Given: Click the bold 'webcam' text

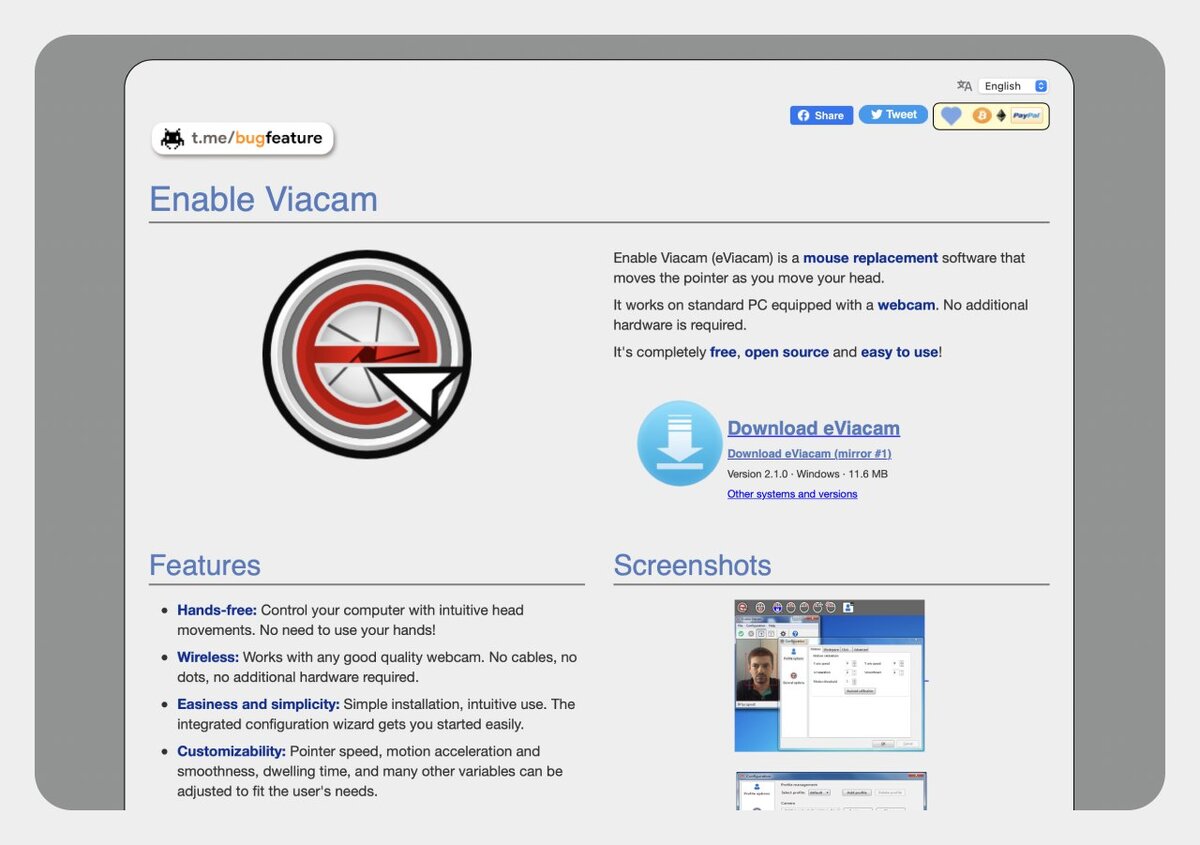Looking at the screenshot, I should pos(906,305).
